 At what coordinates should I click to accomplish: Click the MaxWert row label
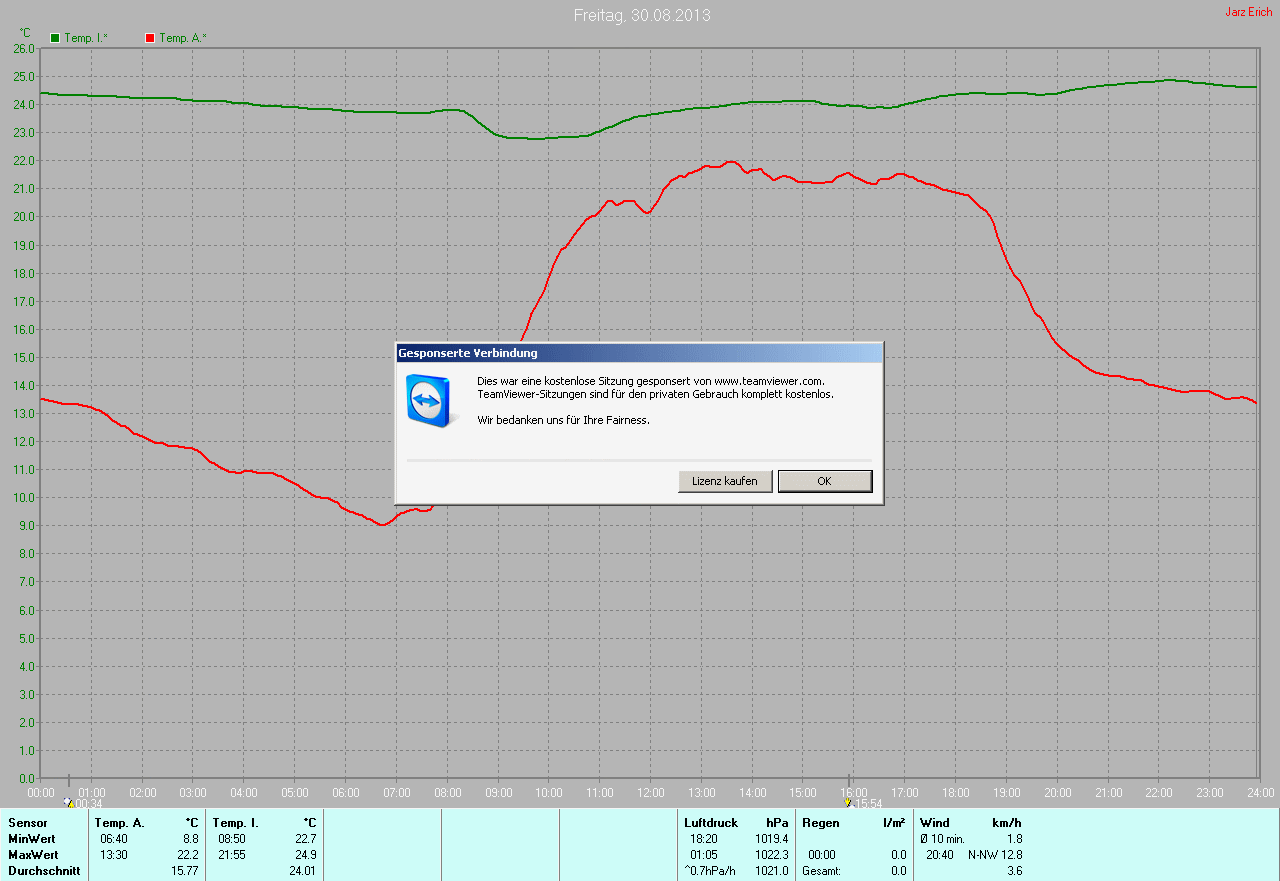pyautogui.click(x=33, y=855)
